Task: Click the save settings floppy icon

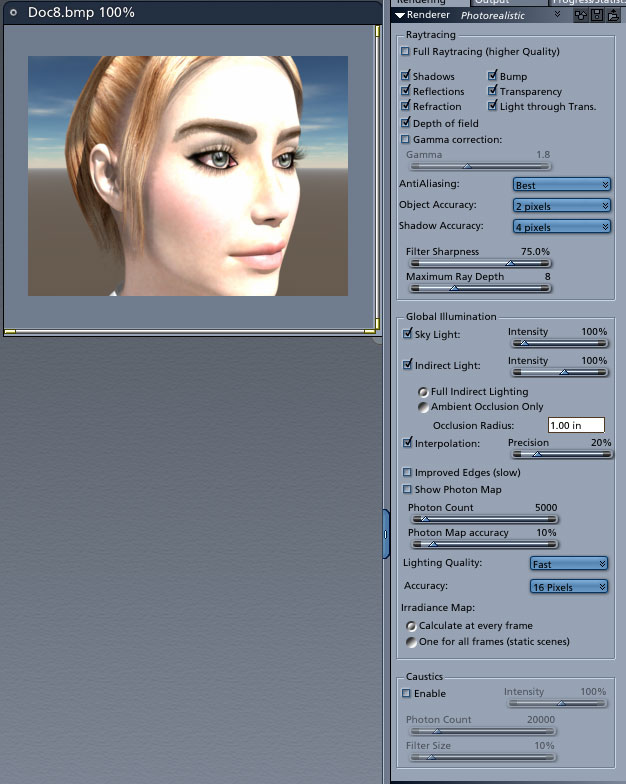Action: tap(597, 15)
